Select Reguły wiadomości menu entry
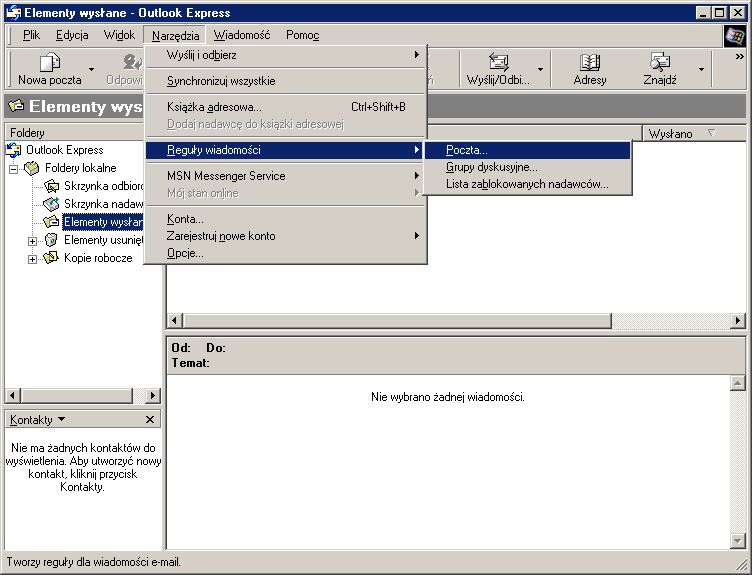Image resolution: width=752 pixels, height=575 pixels. coord(285,150)
